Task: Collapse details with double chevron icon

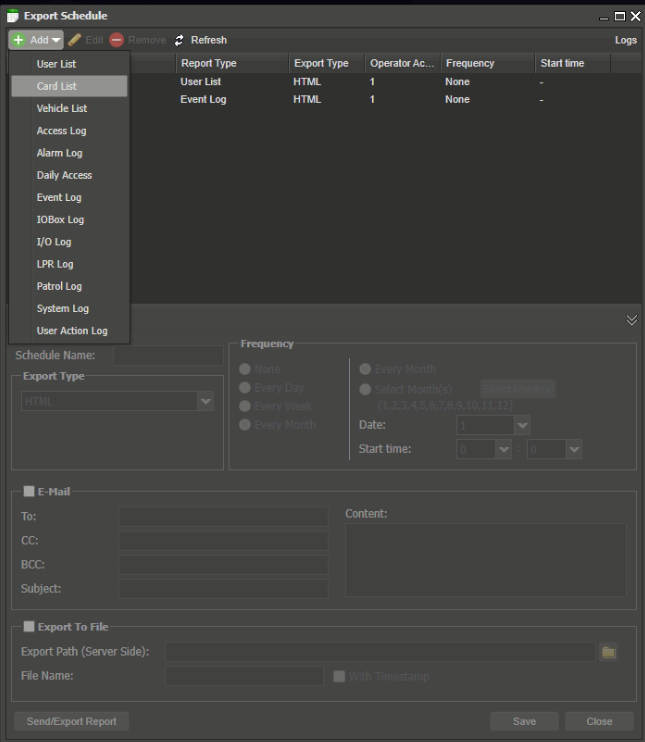Action: (x=632, y=320)
